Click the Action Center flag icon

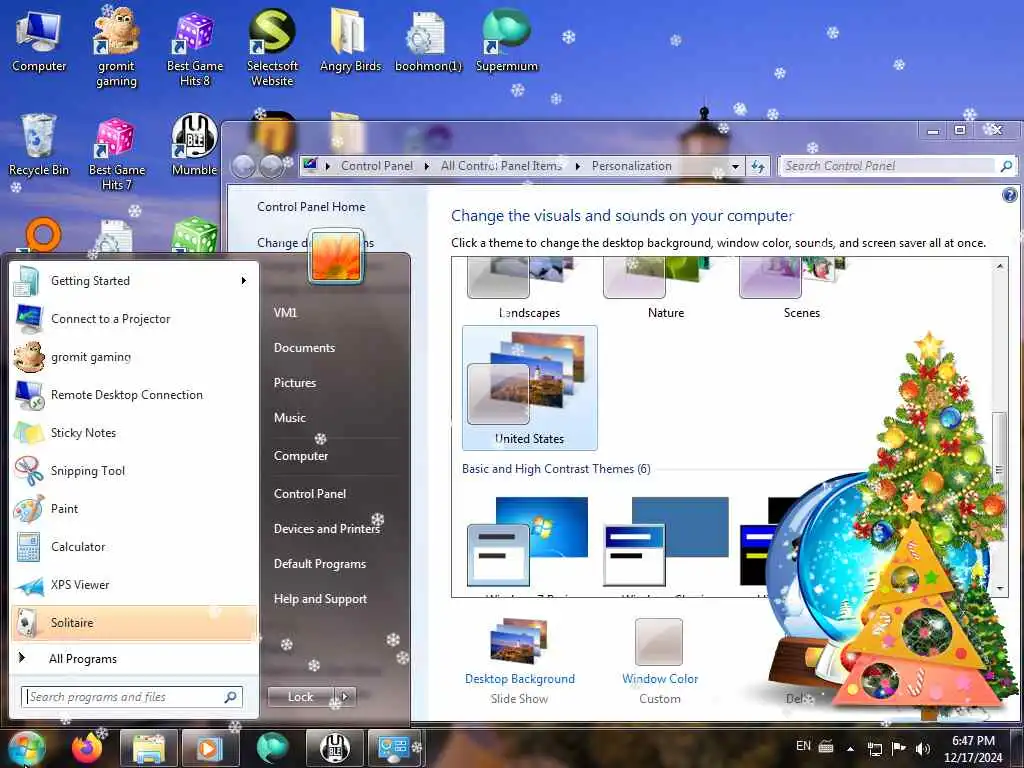899,748
